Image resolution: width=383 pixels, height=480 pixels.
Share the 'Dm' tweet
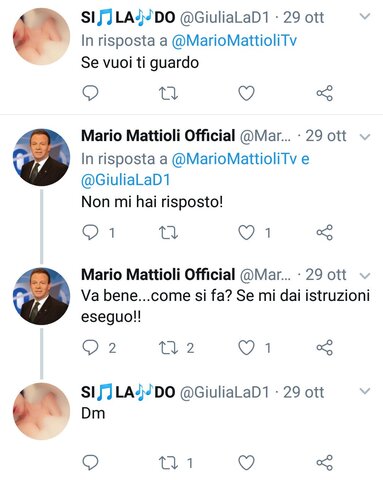click(325, 463)
